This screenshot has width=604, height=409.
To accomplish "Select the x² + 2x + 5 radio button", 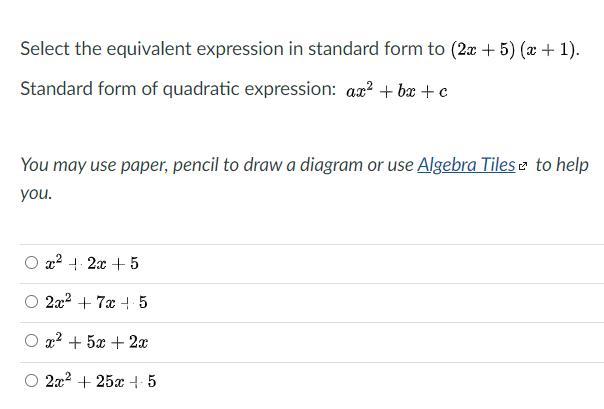I will 32,263.
